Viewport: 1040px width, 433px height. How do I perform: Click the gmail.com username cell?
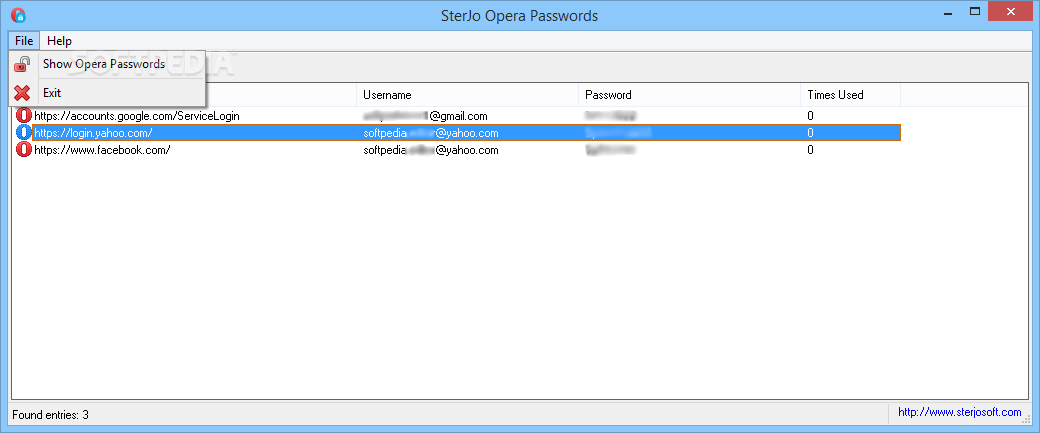click(x=425, y=116)
